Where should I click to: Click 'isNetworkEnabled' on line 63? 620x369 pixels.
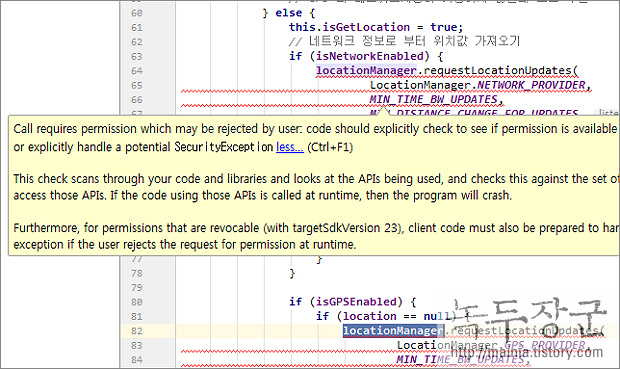tap(369, 56)
